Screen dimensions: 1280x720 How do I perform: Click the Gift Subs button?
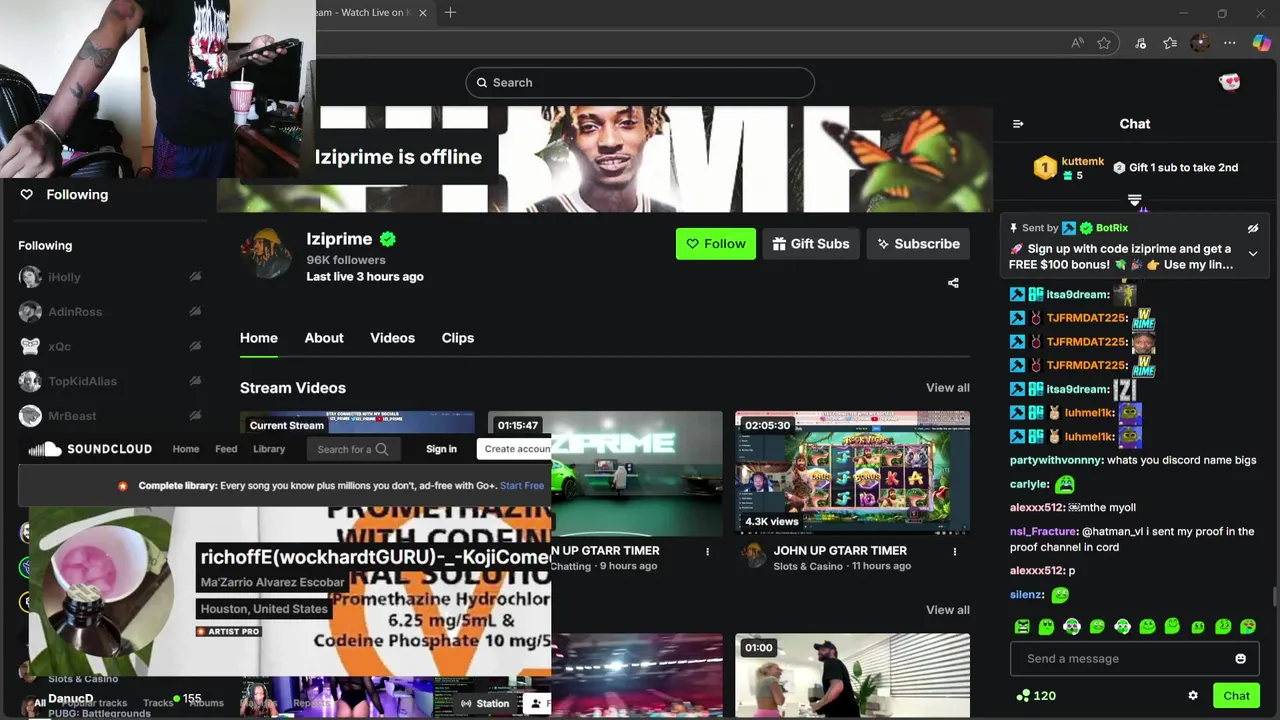(x=811, y=244)
